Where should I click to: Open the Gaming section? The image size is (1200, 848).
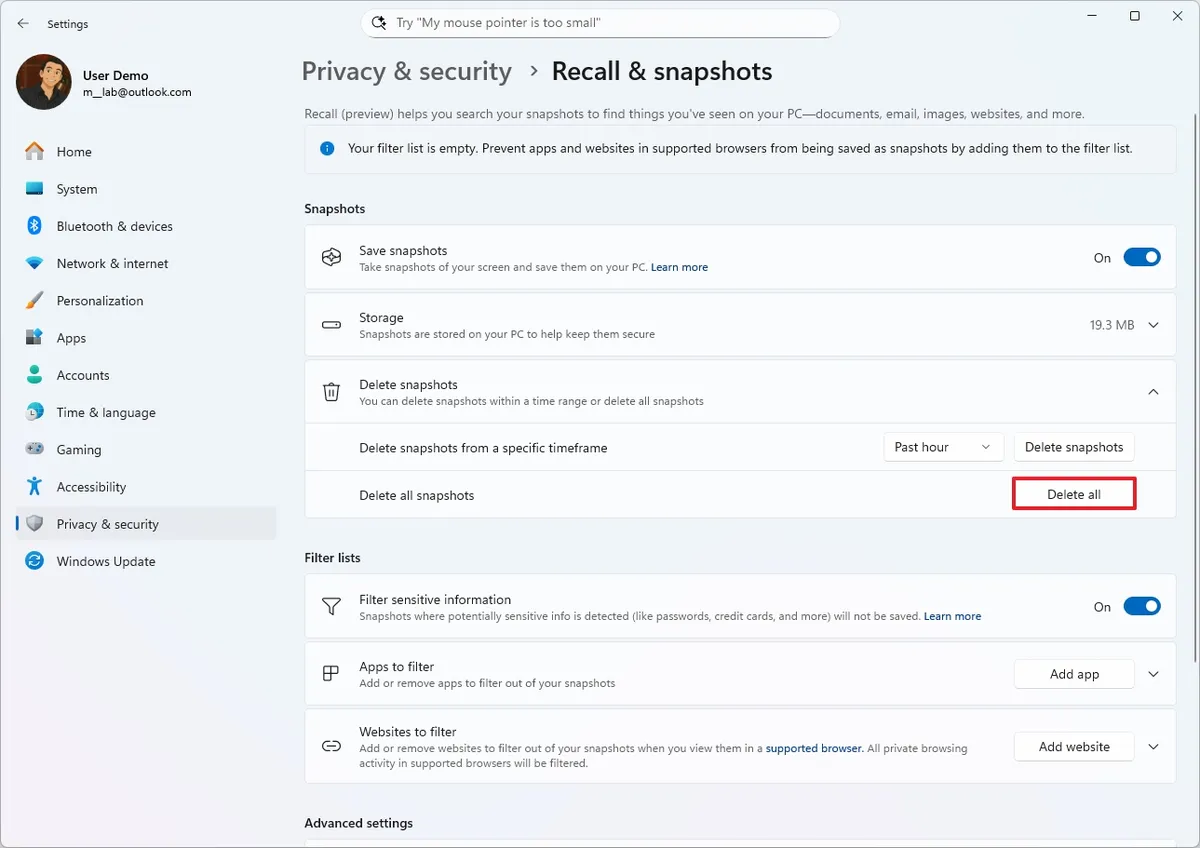[35, 449]
